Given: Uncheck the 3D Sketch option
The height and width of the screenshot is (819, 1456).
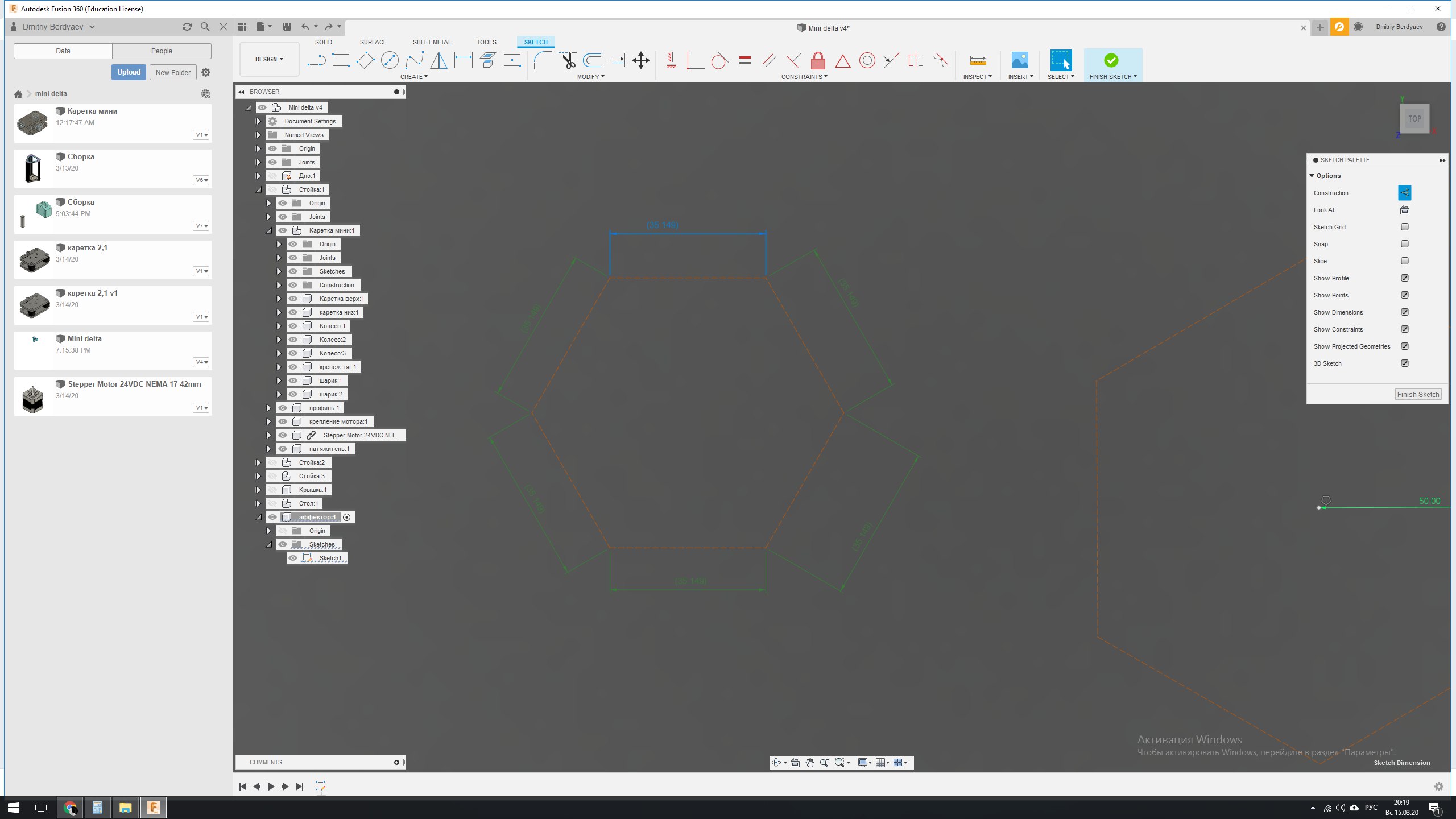Looking at the screenshot, I should pyautogui.click(x=1405, y=363).
